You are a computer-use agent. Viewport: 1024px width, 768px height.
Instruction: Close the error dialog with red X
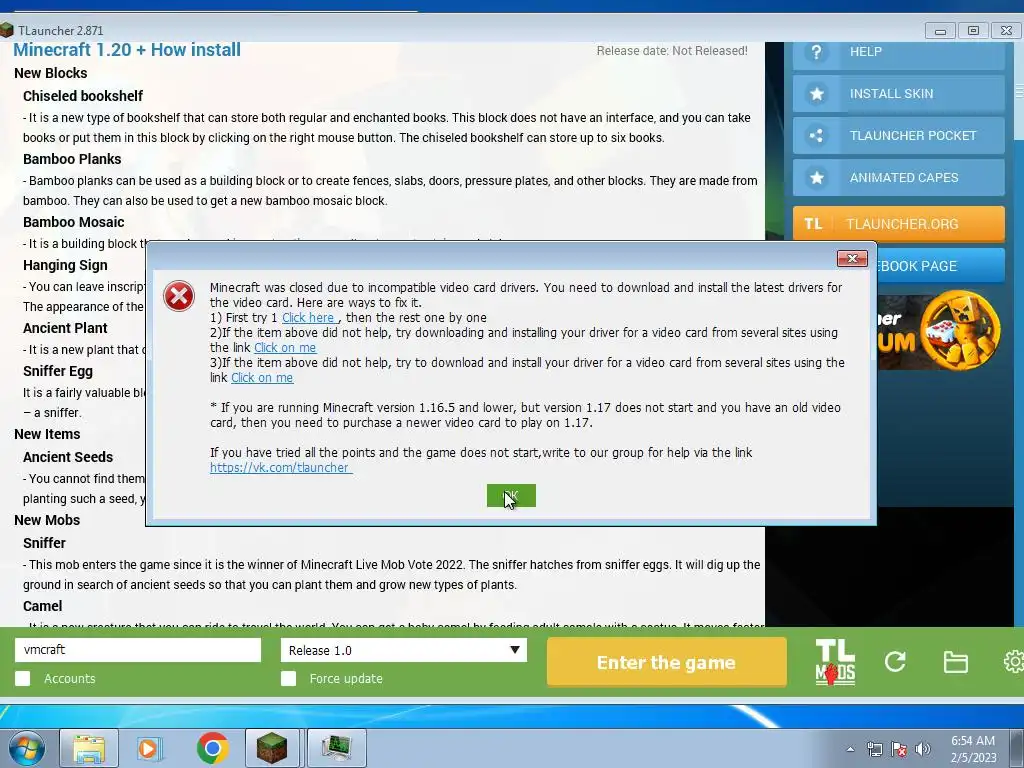852,259
